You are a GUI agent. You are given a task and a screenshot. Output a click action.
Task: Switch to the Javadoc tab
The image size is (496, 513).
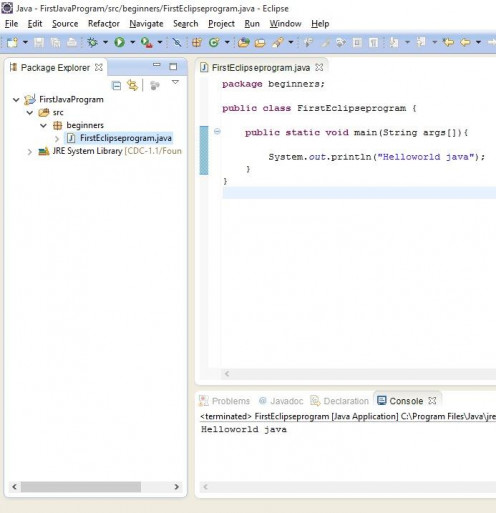281,401
